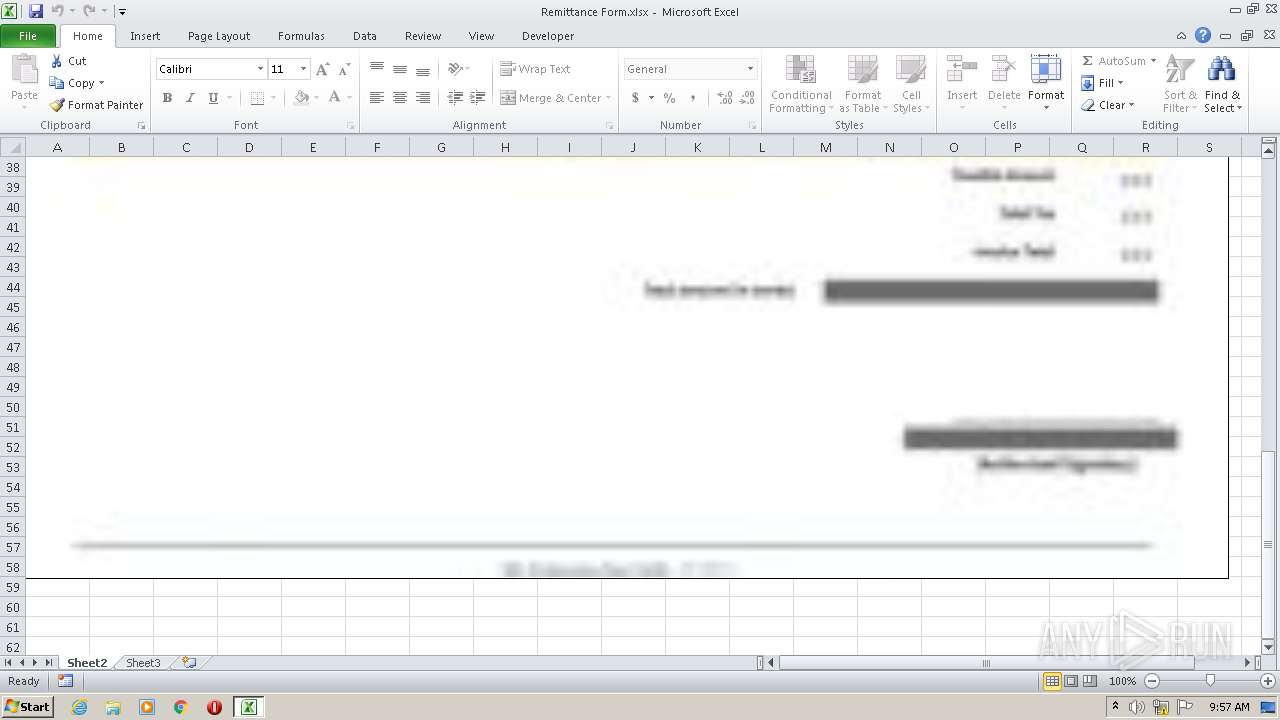Image resolution: width=1280 pixels, height=720 pixels.
Task: Apply Font Color letter A
Action: click(334, 98)
